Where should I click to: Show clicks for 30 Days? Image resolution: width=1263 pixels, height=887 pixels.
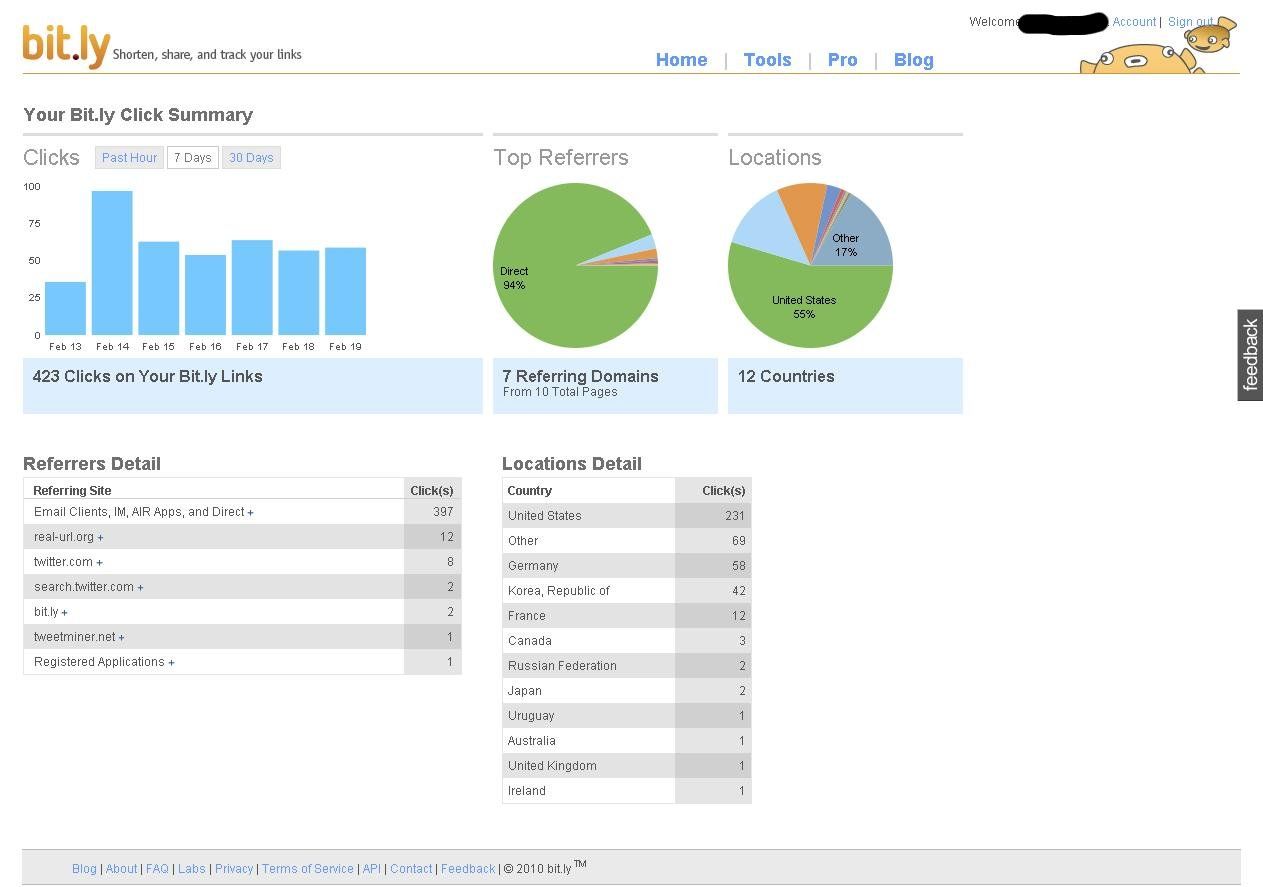point(251,158)
